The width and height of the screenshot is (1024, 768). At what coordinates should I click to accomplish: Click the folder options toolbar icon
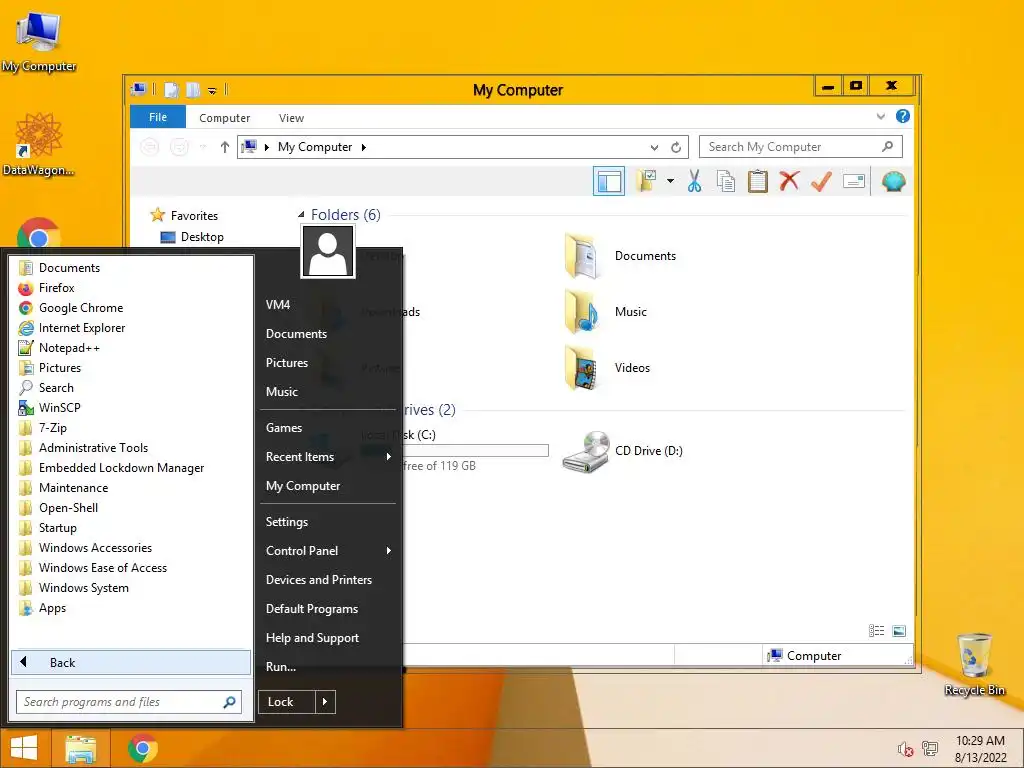point(647,180)
